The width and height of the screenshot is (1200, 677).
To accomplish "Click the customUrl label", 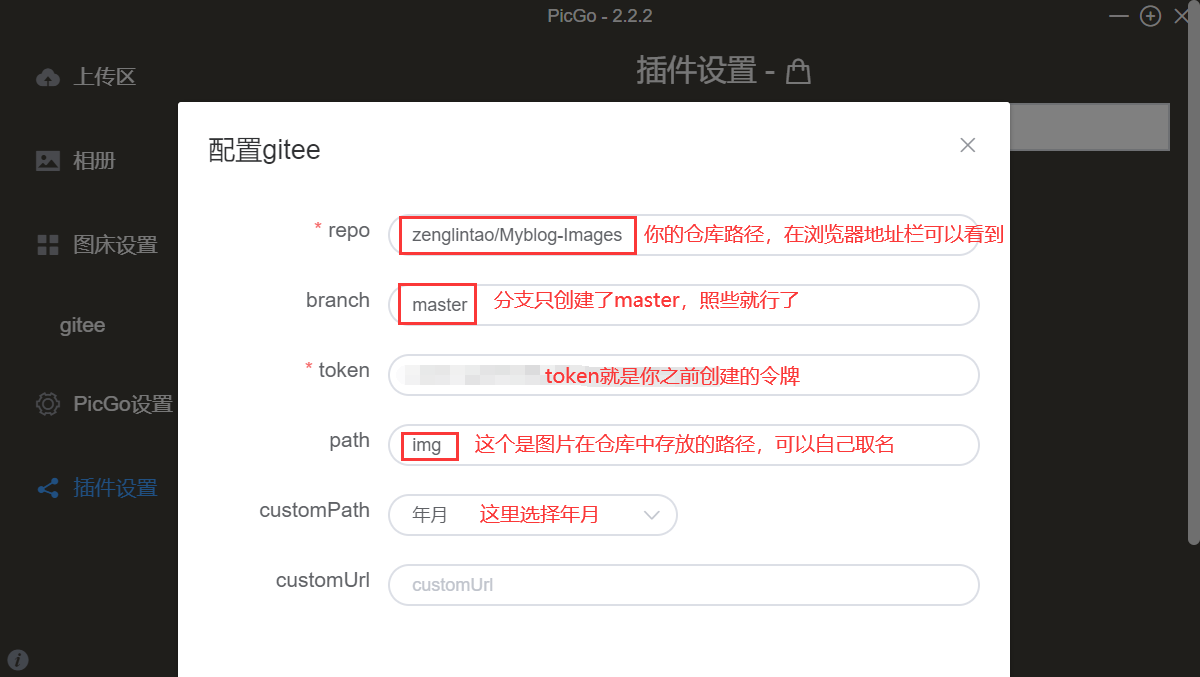I will pos(323,580).
